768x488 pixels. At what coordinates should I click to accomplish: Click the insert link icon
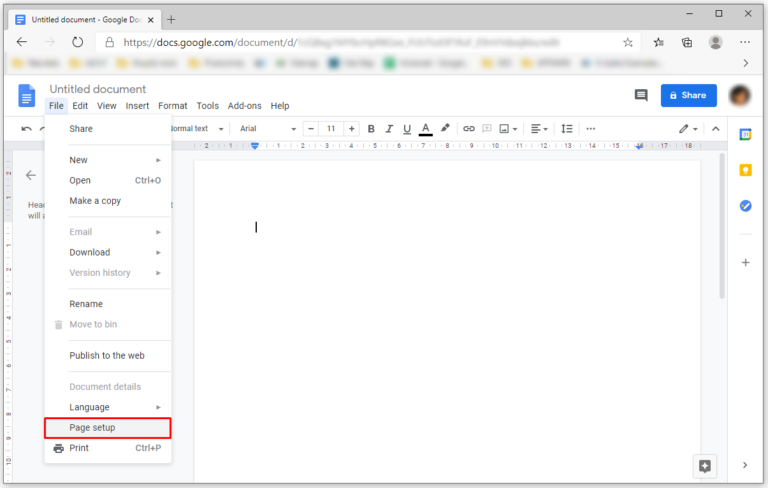[469, 129]
